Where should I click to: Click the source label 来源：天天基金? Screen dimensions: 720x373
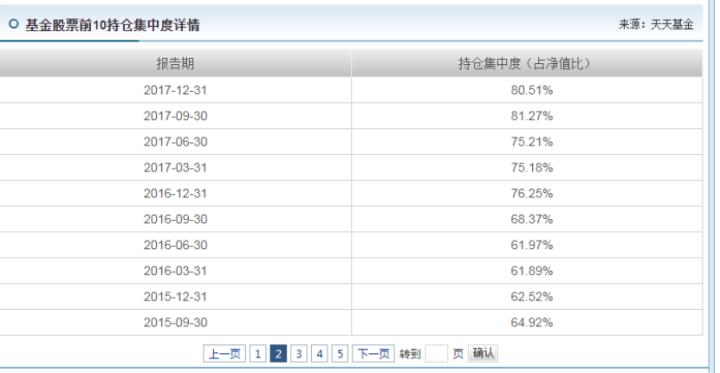(656, 25)
